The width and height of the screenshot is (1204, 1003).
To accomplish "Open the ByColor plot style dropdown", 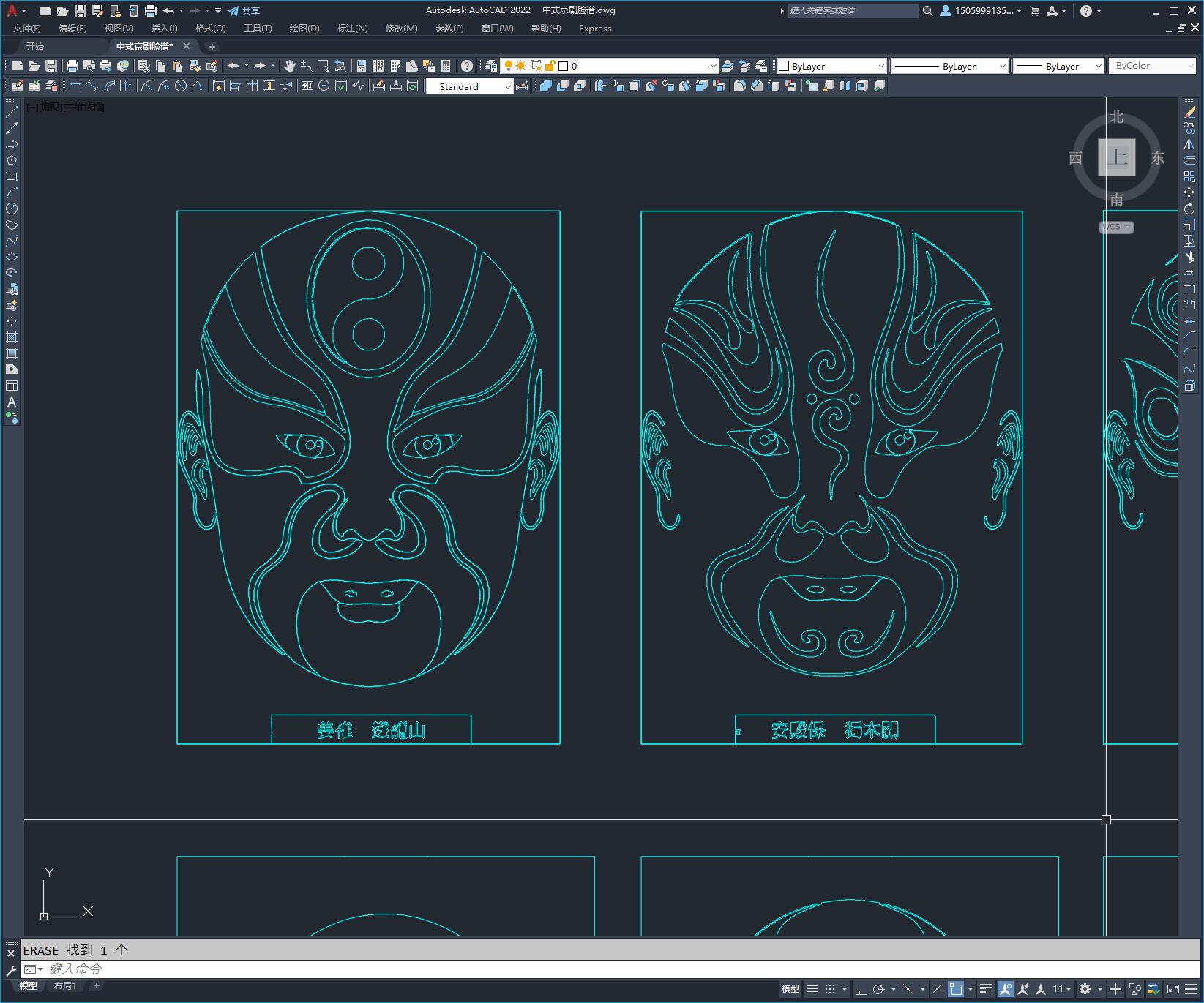I will coord(1152,66).
